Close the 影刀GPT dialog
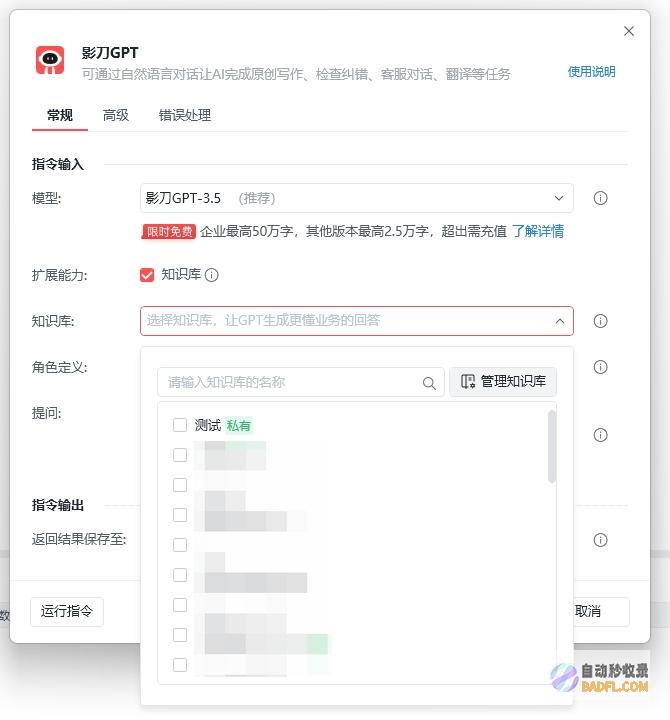Image resolution: width=670 pixels, height=720 pixels. 629,31
